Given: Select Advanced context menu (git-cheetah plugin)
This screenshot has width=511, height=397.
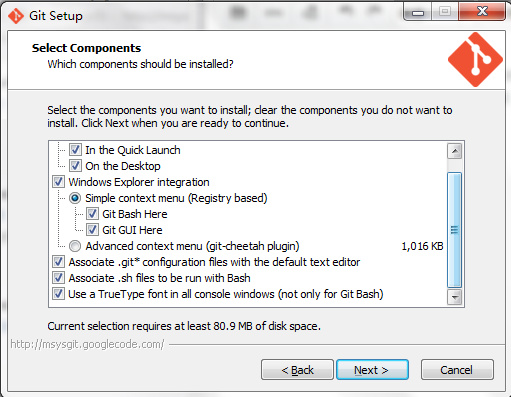Looking at the screenshot, I should point(75,246).
